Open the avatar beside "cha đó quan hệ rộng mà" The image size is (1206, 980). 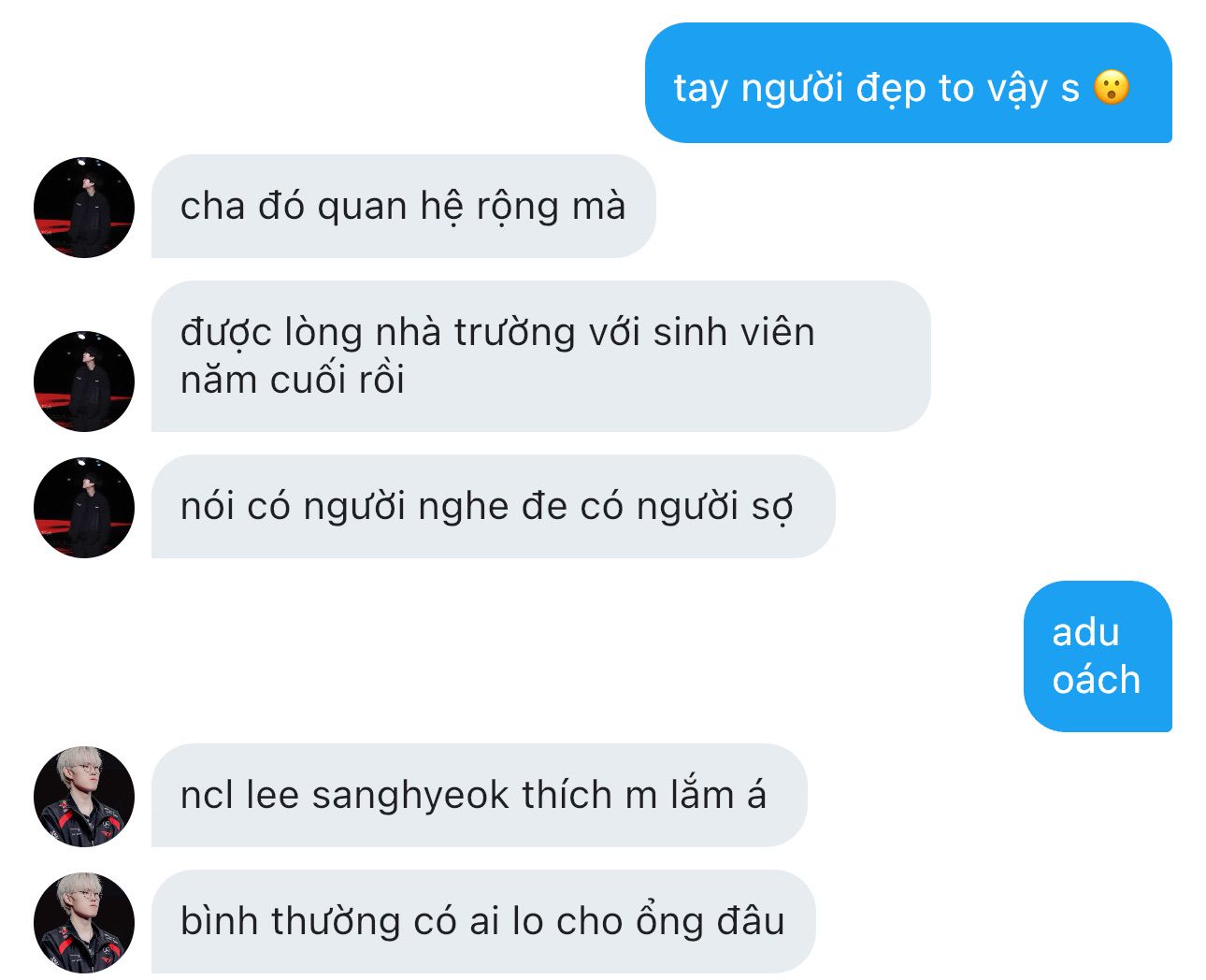click(x=84, y=208)
